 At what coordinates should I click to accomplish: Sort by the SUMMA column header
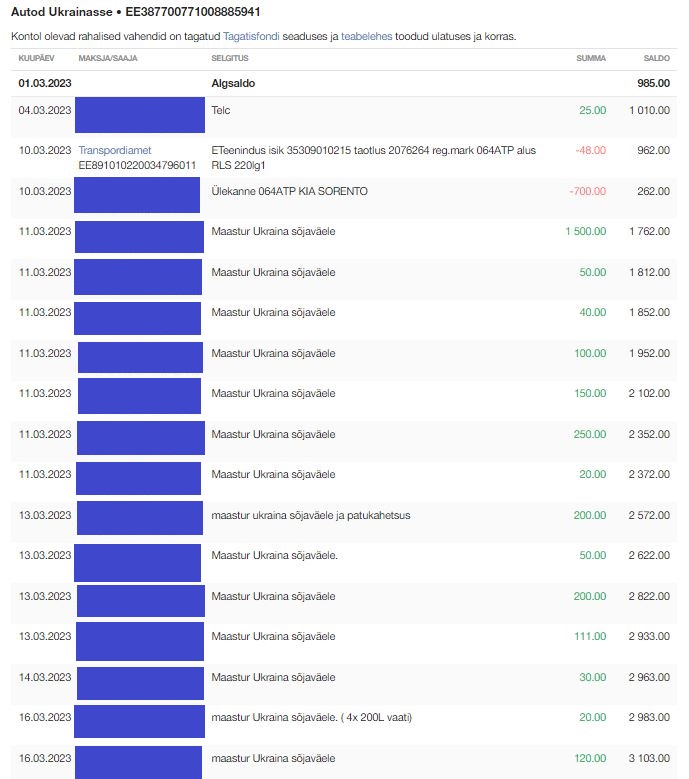click(591, 58)
